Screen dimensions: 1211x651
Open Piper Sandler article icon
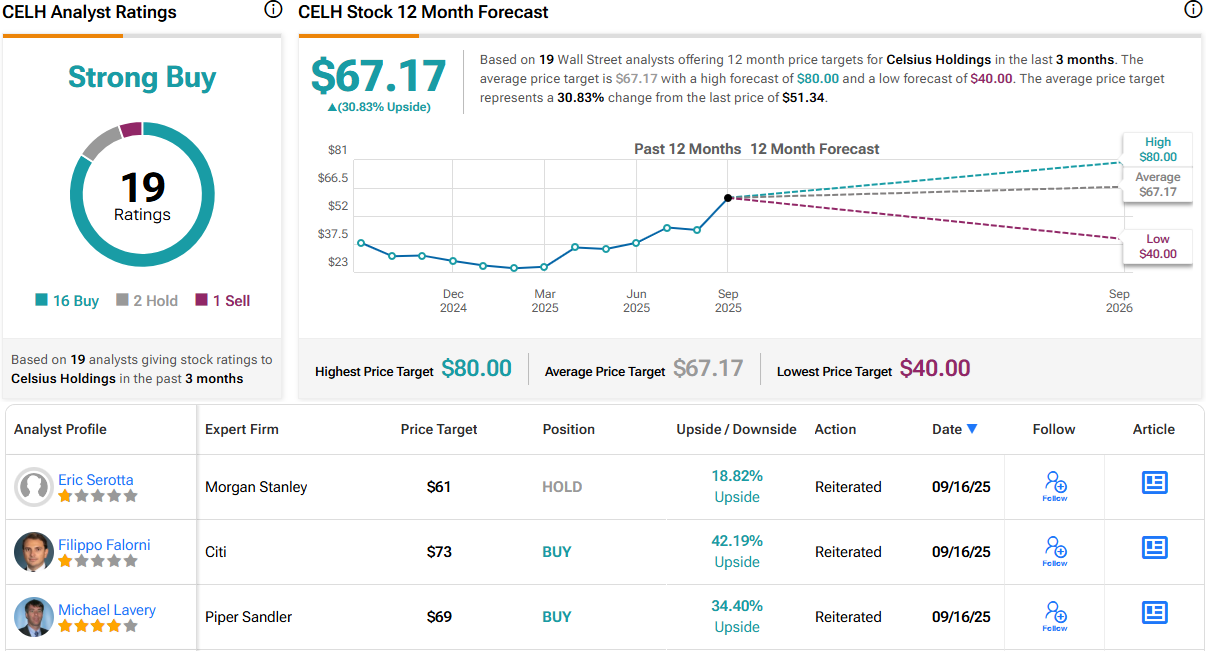click(x=1154, y=613)
